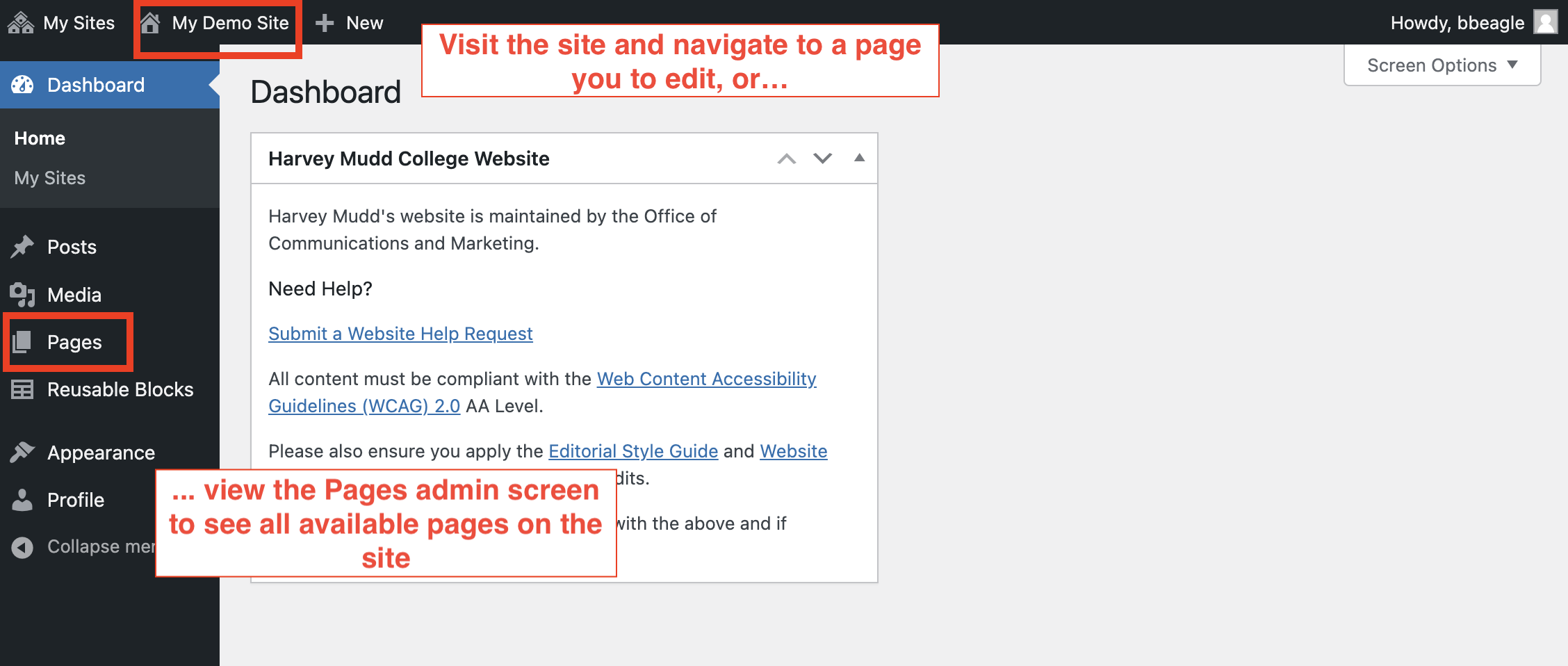Click Collapse menu text
The image size is (1568, 666).
click(x=101, y=547)
